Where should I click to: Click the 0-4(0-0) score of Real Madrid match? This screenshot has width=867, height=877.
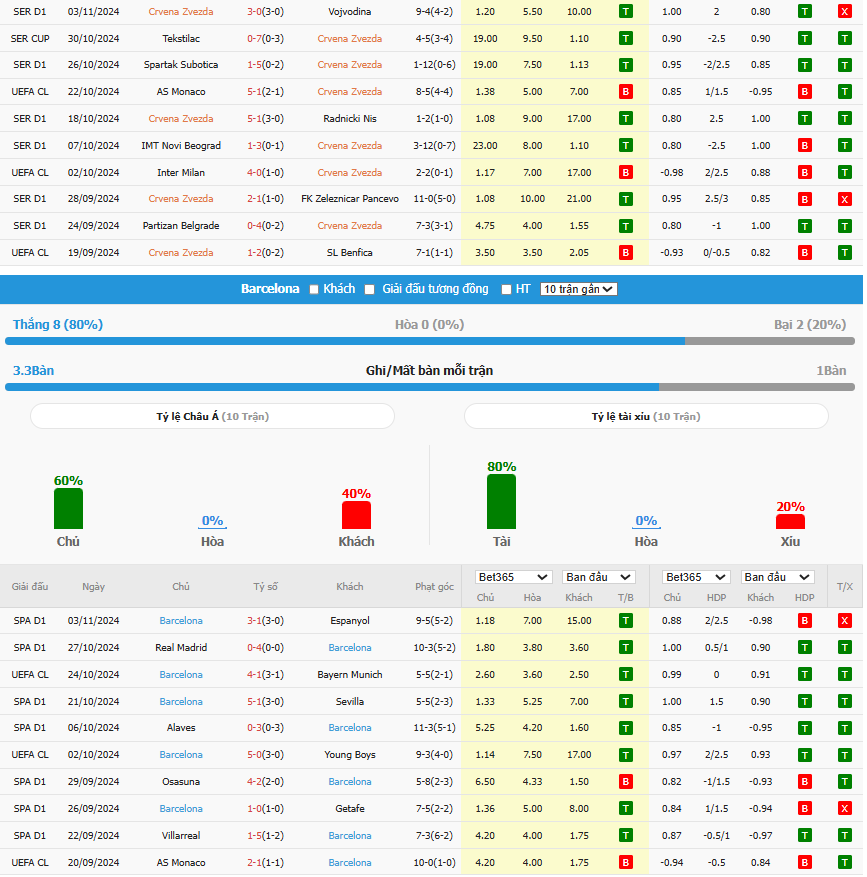click(x=265, y=648)
